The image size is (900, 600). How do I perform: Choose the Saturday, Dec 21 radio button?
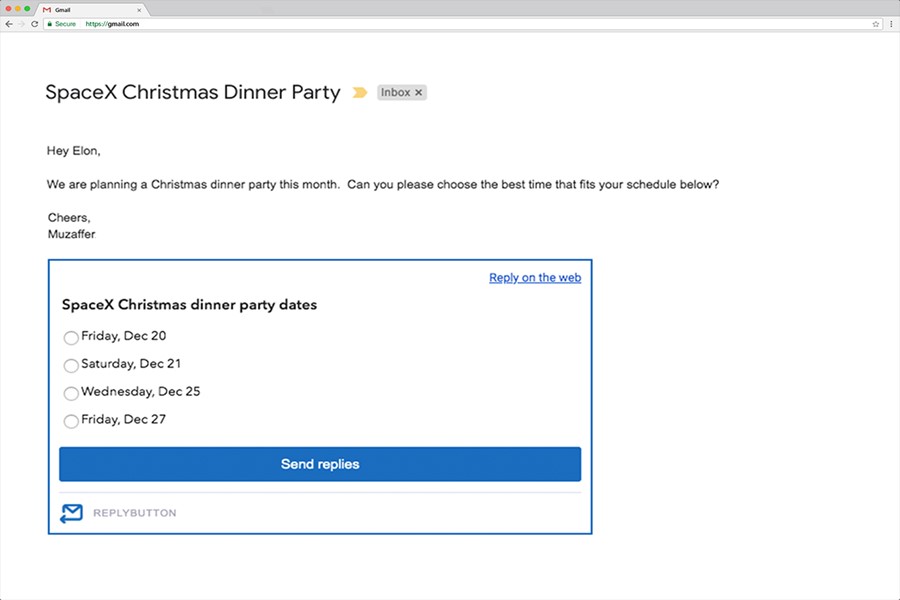point(71,366)
